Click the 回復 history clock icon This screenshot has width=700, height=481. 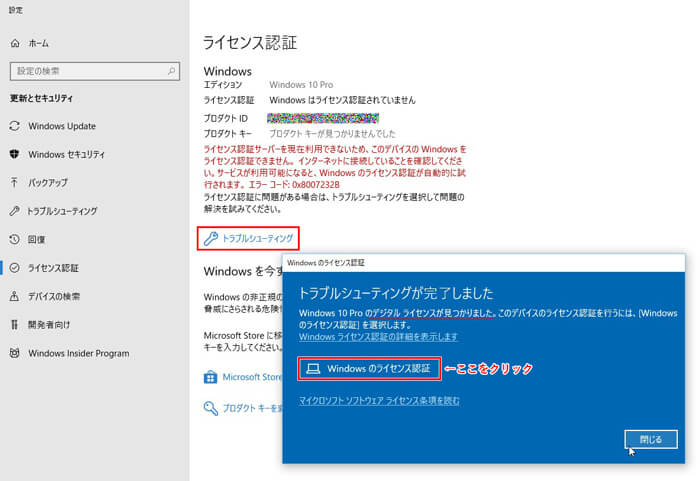(15, 239)
